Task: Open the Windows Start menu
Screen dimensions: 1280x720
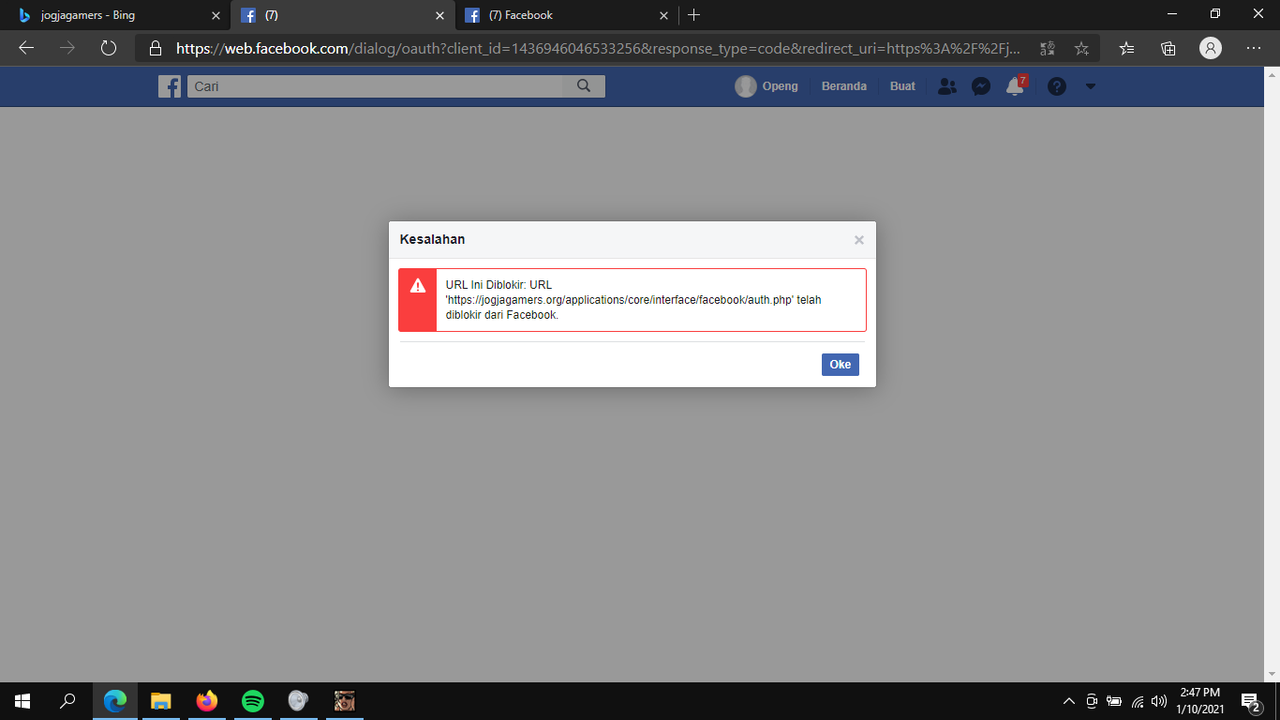Action: pos(22,701)
